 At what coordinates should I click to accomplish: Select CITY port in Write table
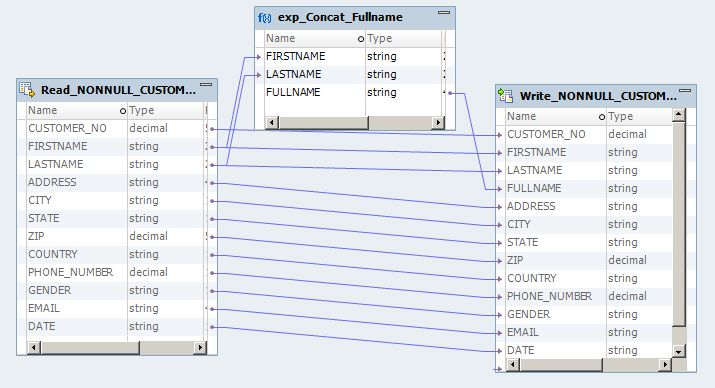tap(519, 224)
